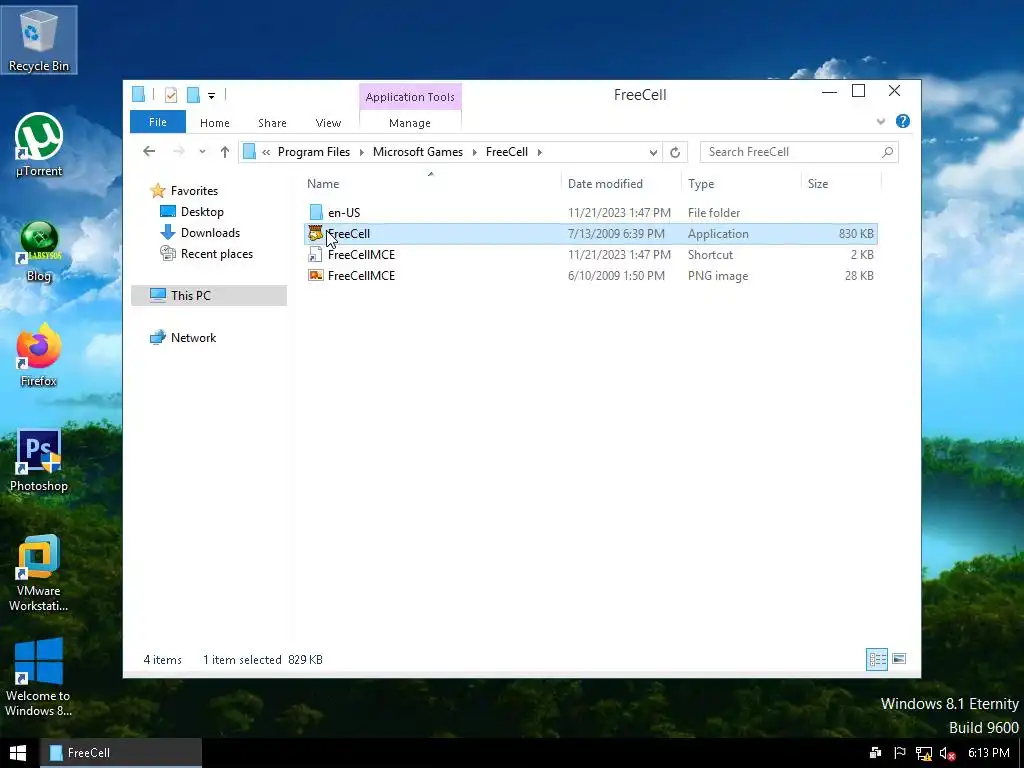Image resolution: width=1024 pixels, height=768 pixels.
Task: Select the FreeCellMCE shortcut file
Action: click(x=591, y=254)
